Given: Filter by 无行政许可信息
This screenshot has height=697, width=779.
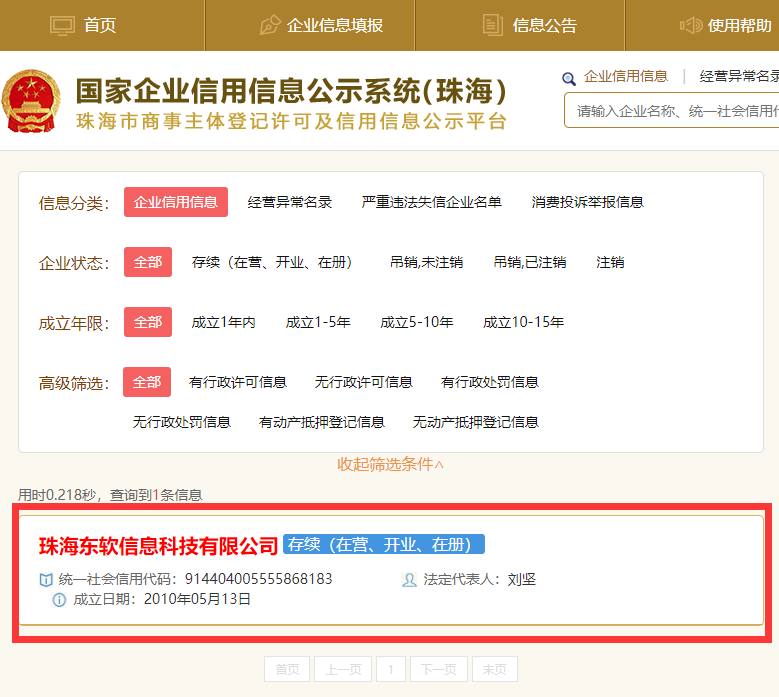Looking at the screenshot, I should tap(364, 382).
